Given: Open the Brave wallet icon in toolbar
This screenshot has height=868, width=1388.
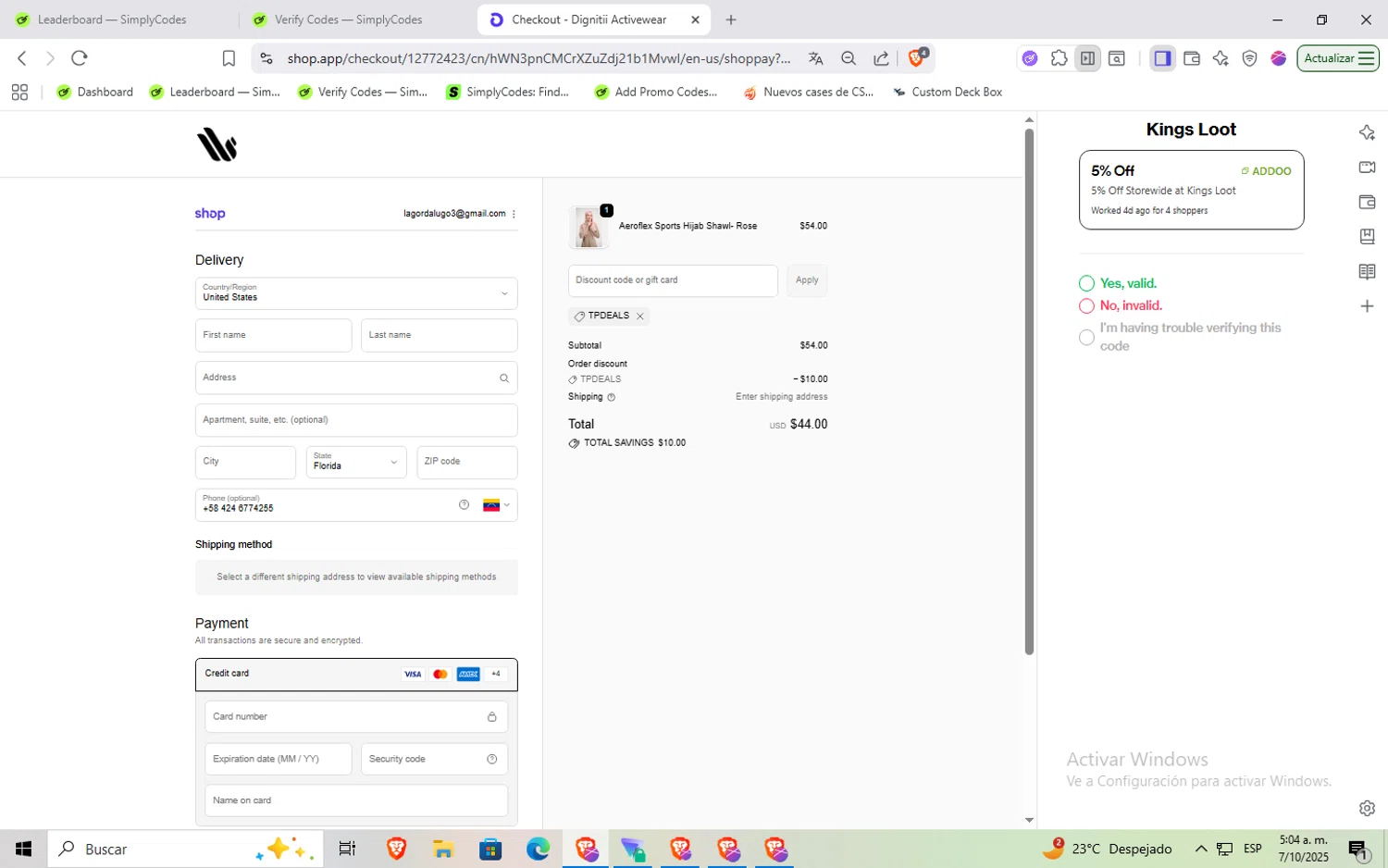Looking at the screenshot, I should click(x=1192, y=58).
